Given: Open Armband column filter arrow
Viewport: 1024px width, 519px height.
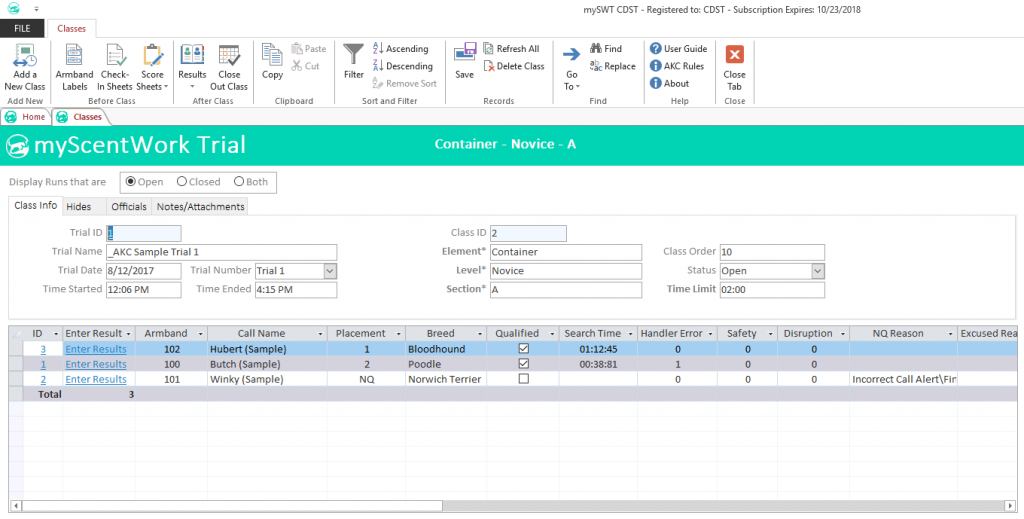Looking at the screenshot, I should [x=200, y=334].
